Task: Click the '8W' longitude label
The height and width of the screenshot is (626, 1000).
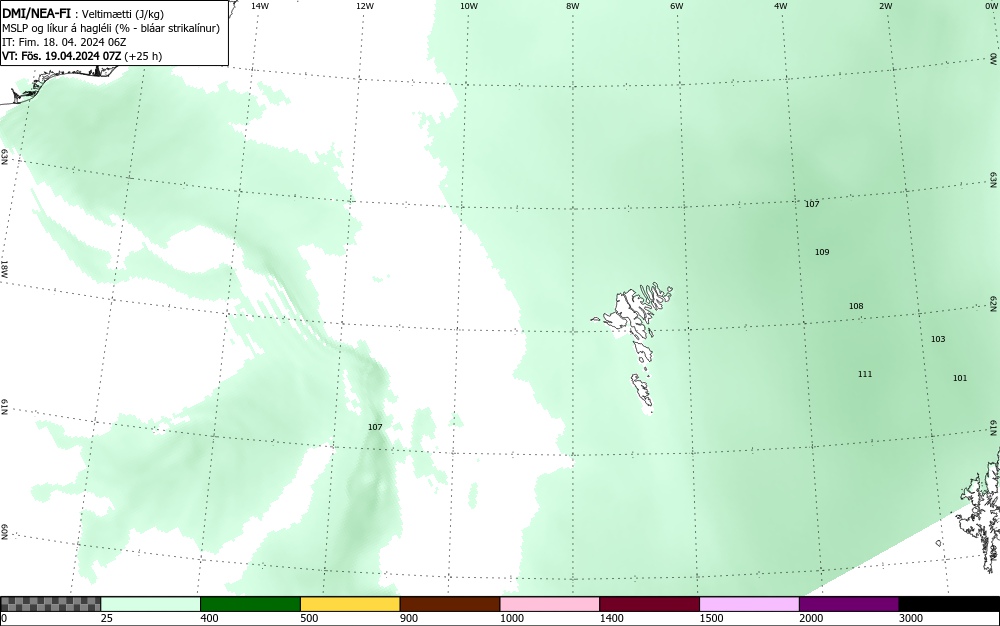Action: click(573, 6)
